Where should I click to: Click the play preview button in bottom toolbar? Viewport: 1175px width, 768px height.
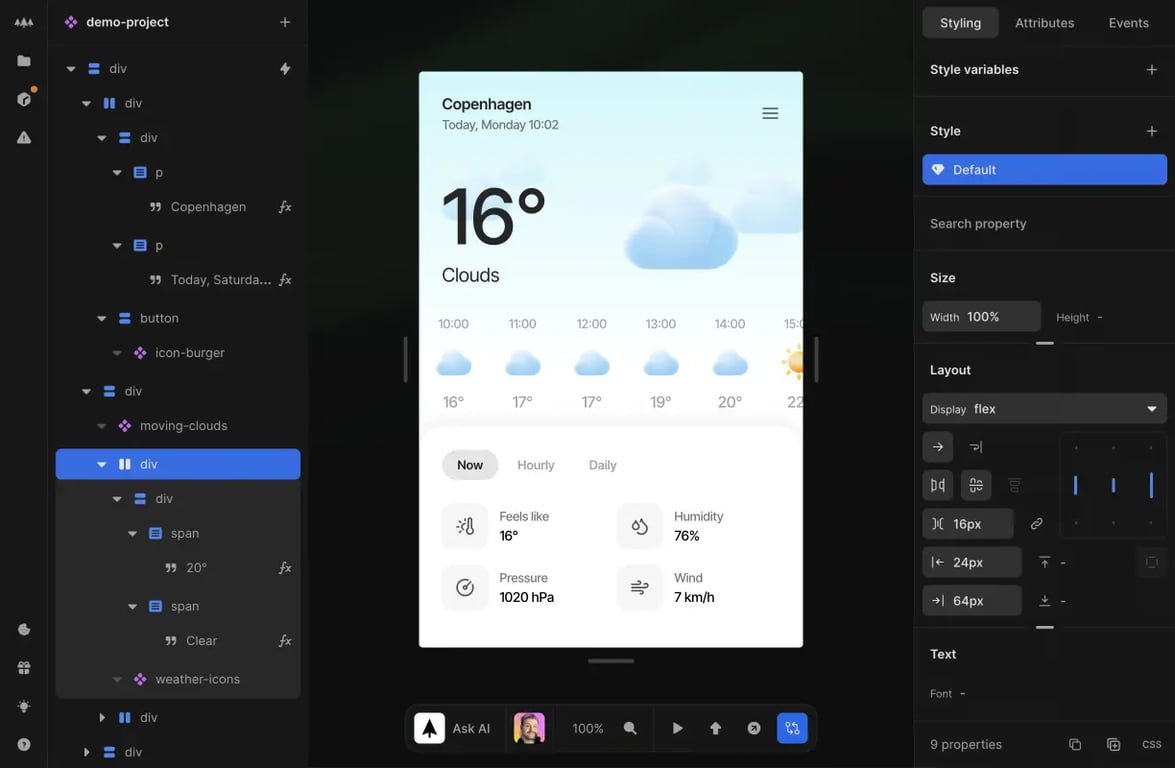[x=677, y=728]
